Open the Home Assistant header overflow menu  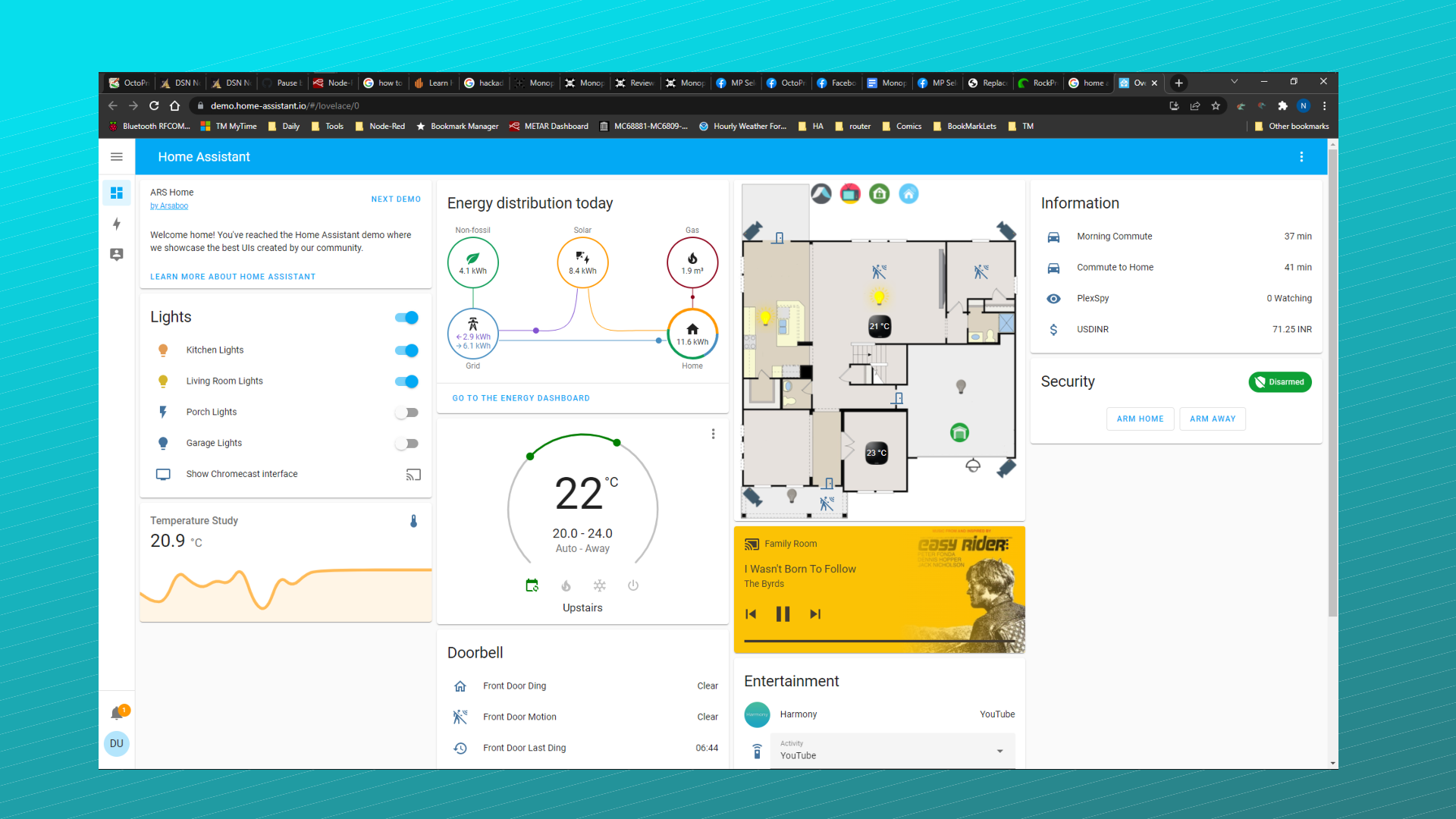point(1301,157)
